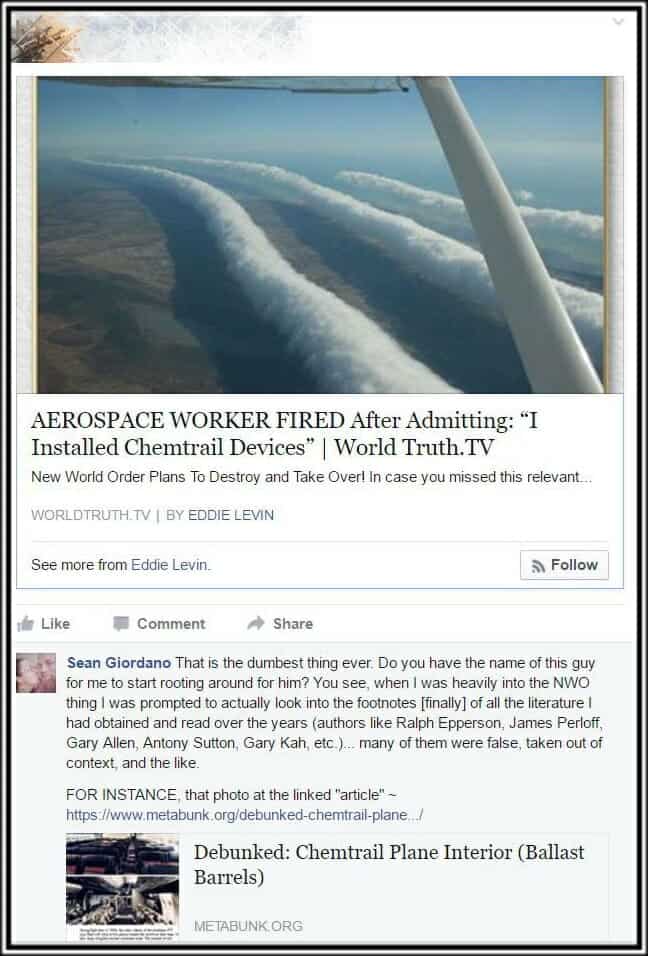Open Sean Giordano's profile name link
648x956 pixels.
click(119, 663)
